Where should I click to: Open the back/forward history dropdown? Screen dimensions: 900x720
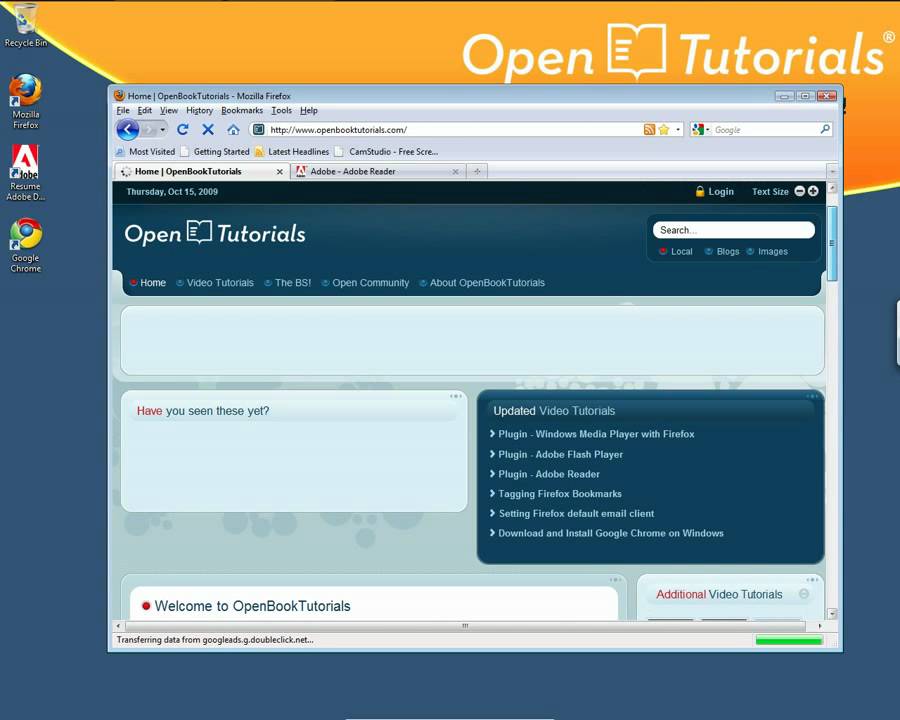163,130
